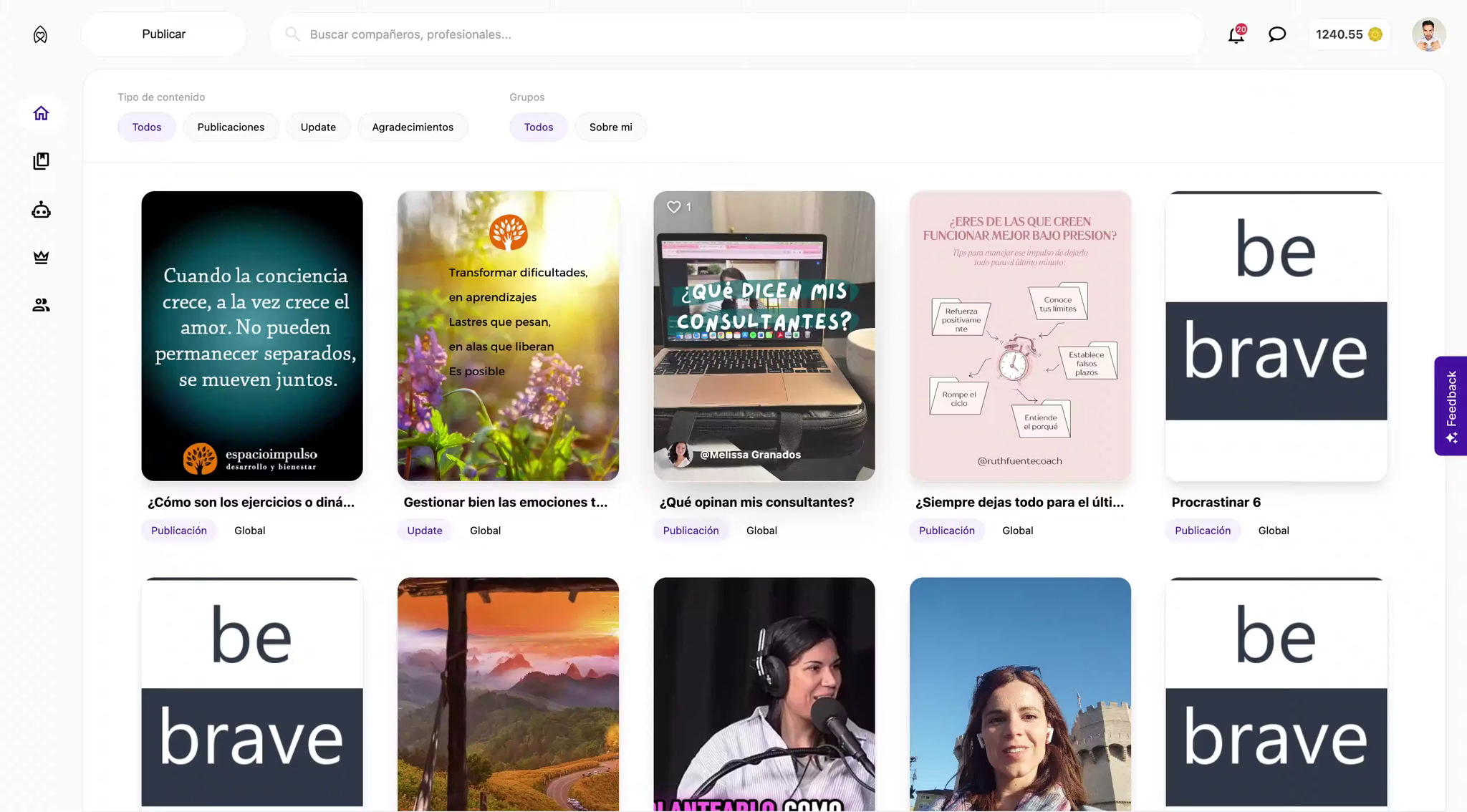Viewport: 1467px width, 812px height.
Task: Open the Procrastinar 6 be brave image
Action: [1276, 336]
